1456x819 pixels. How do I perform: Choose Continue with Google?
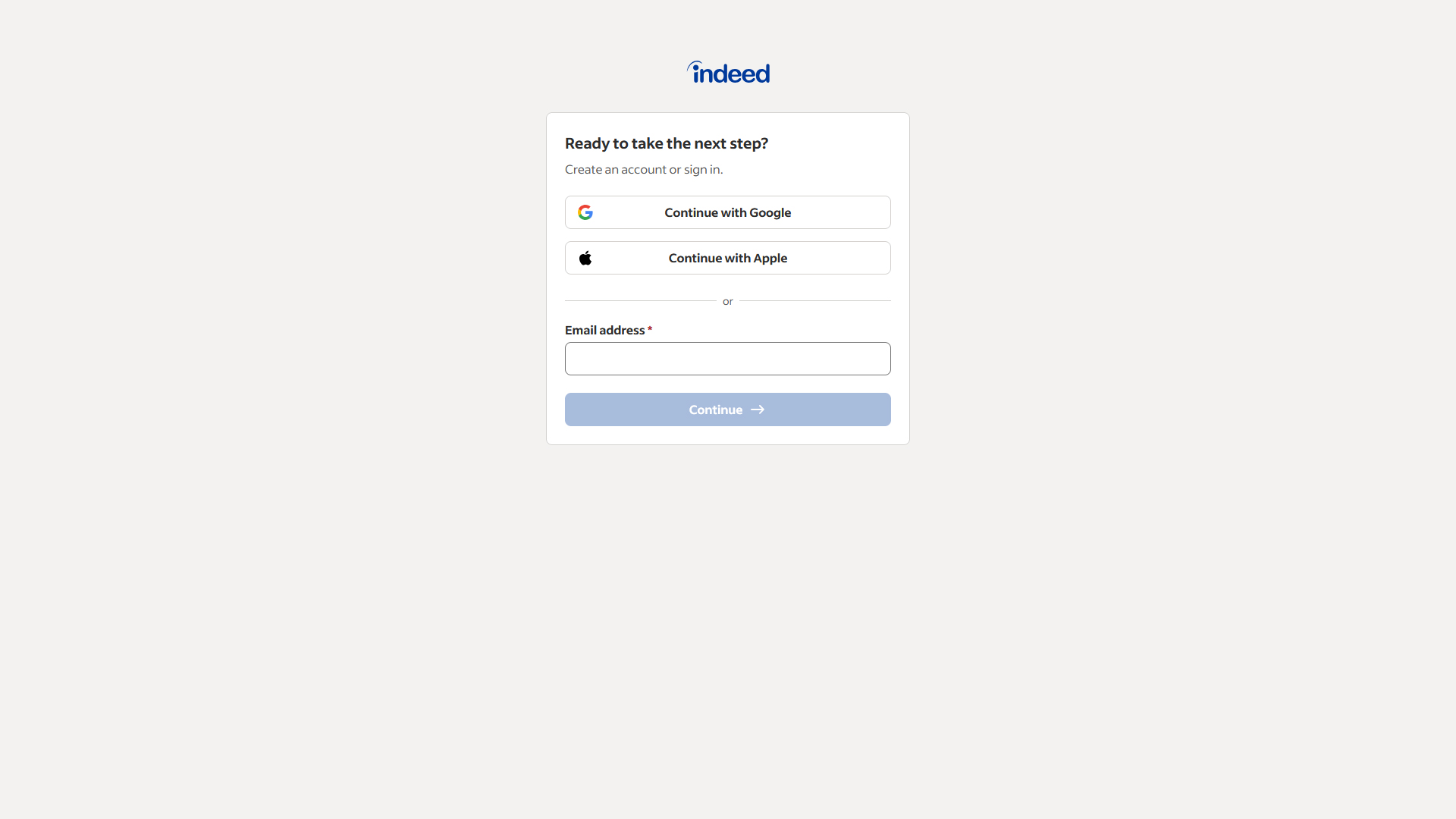[728, 212]
